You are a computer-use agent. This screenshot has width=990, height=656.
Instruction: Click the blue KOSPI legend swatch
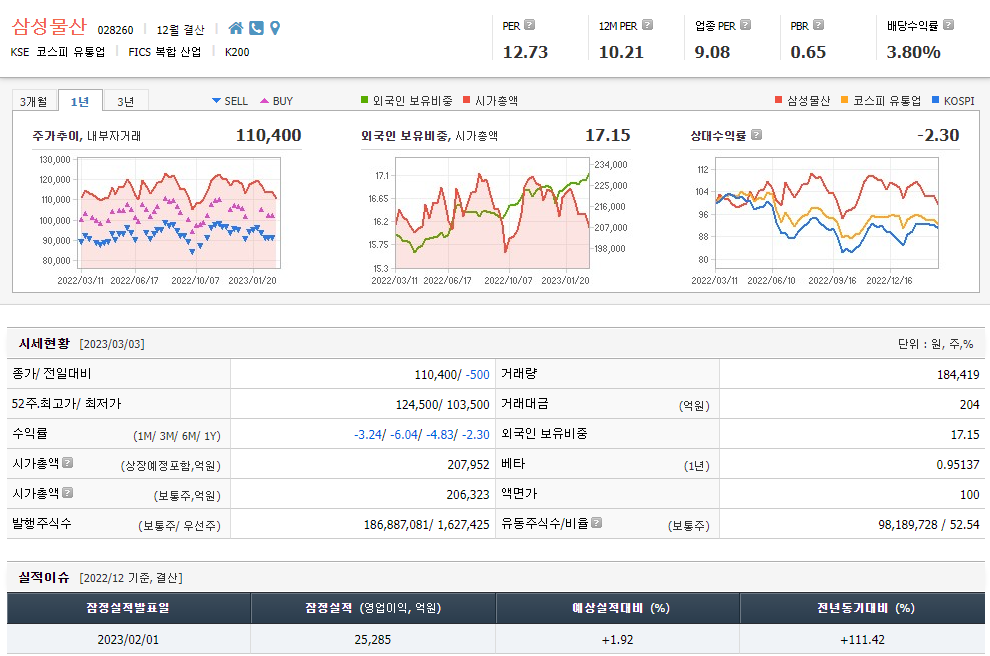(x=936, y=100)
